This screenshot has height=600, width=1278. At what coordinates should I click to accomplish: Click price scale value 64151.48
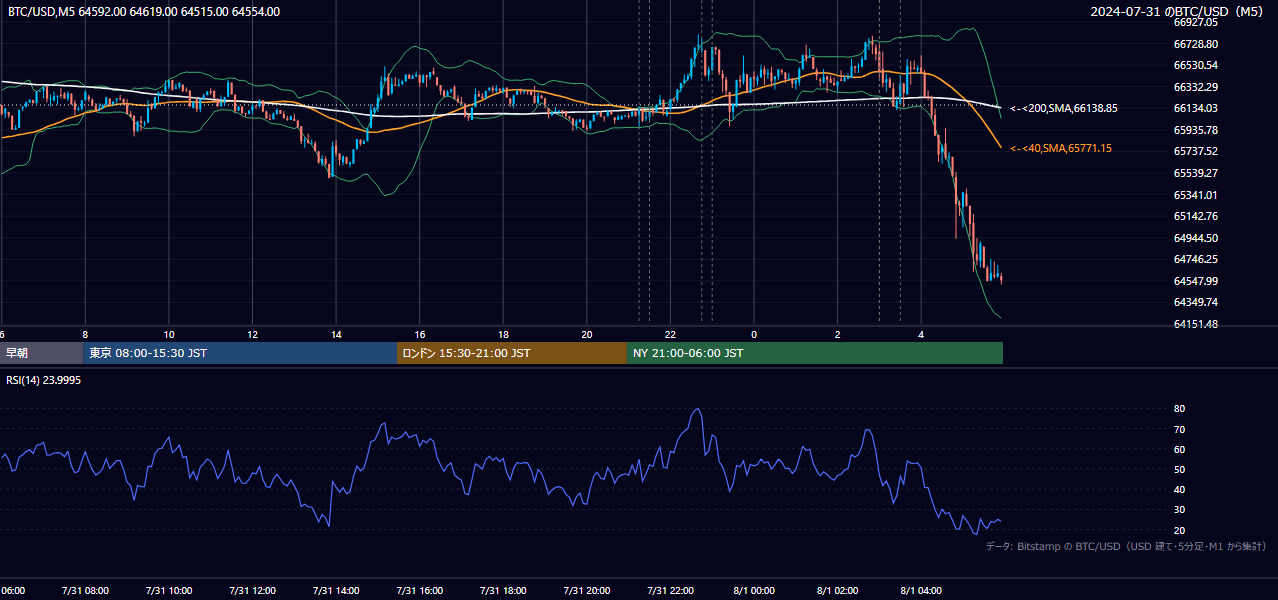coord(1195,324)
